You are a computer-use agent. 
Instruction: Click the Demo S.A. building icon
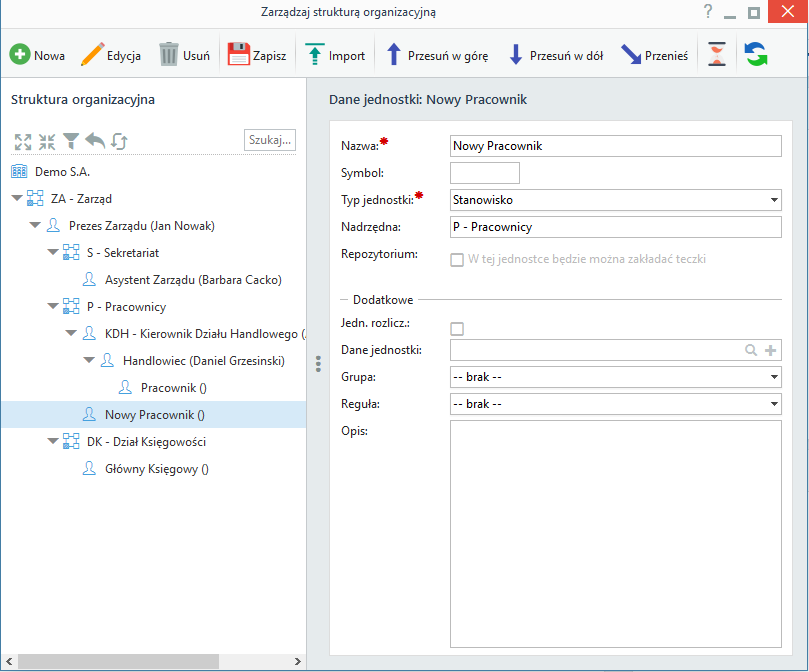click(19, 172)
